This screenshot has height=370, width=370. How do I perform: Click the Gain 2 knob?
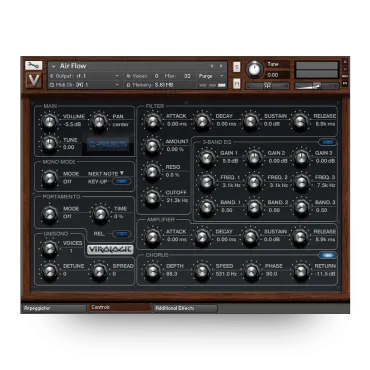tap(254, 157)
